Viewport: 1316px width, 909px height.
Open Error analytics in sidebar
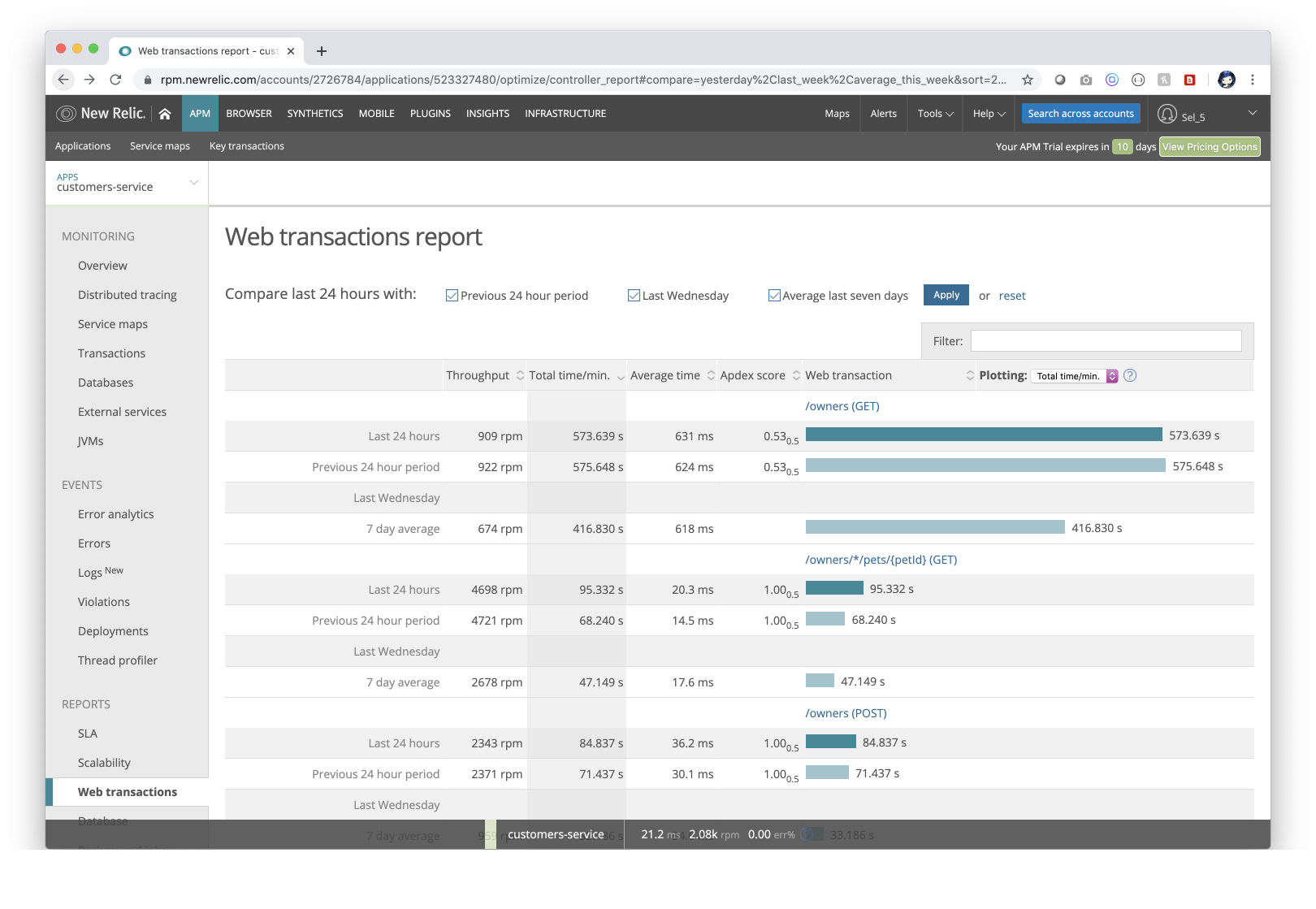pyautogui.click(x=116, y=514)
